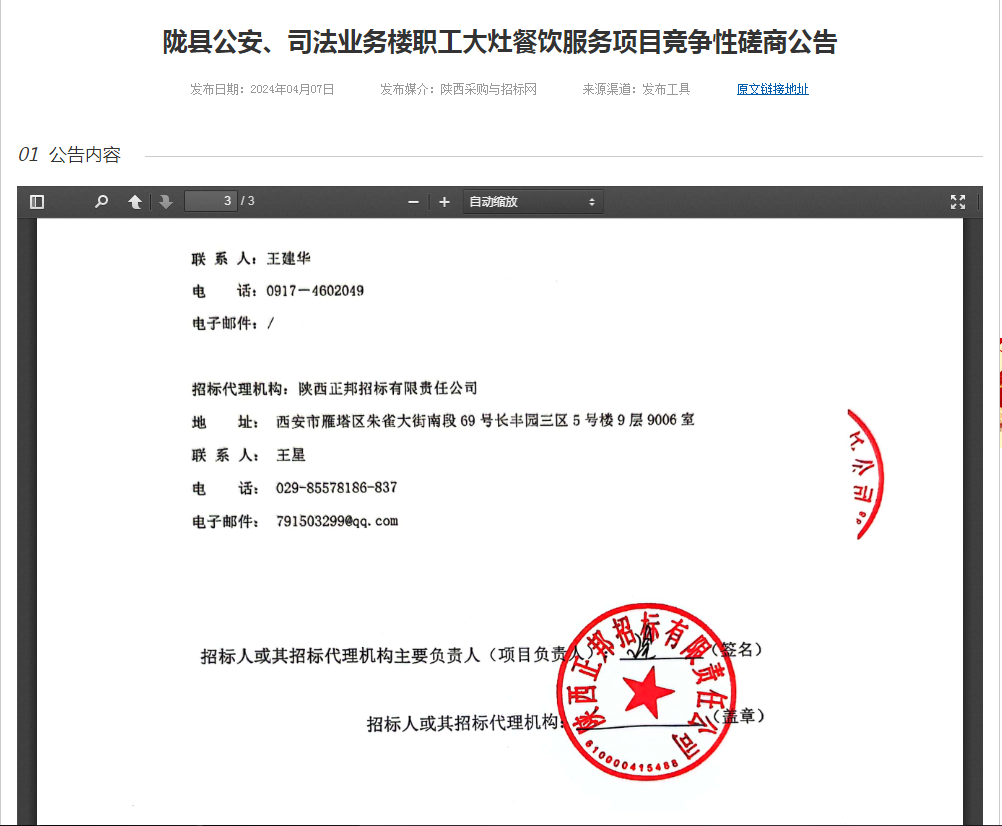Image resolution: width=1002 pixels, height=826 pixels.
Task: Click the address line starting with 西安市雁塔区
Action: (x=485, y=420)
